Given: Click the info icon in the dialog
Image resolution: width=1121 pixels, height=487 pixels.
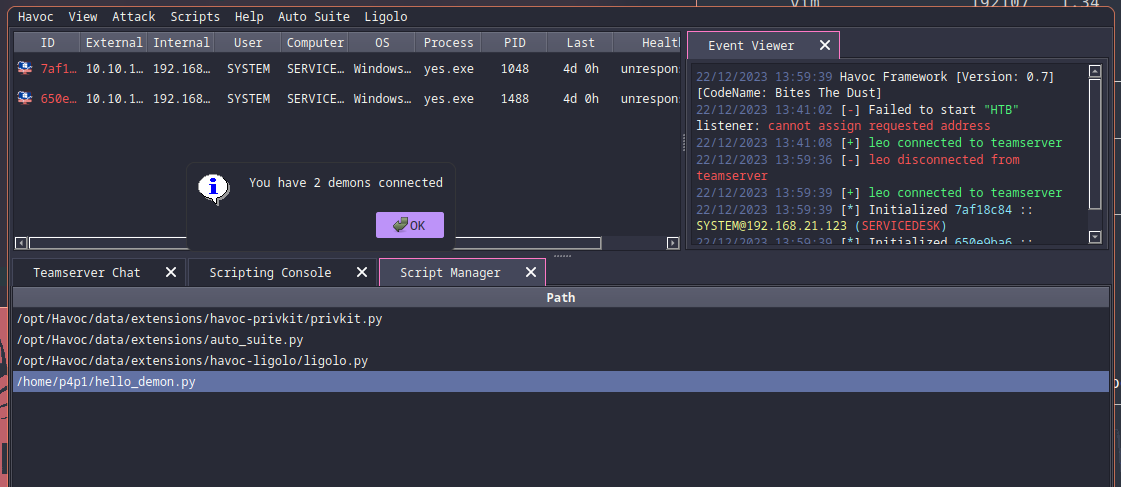Looking at the screenshot, I should click(213, 186).
